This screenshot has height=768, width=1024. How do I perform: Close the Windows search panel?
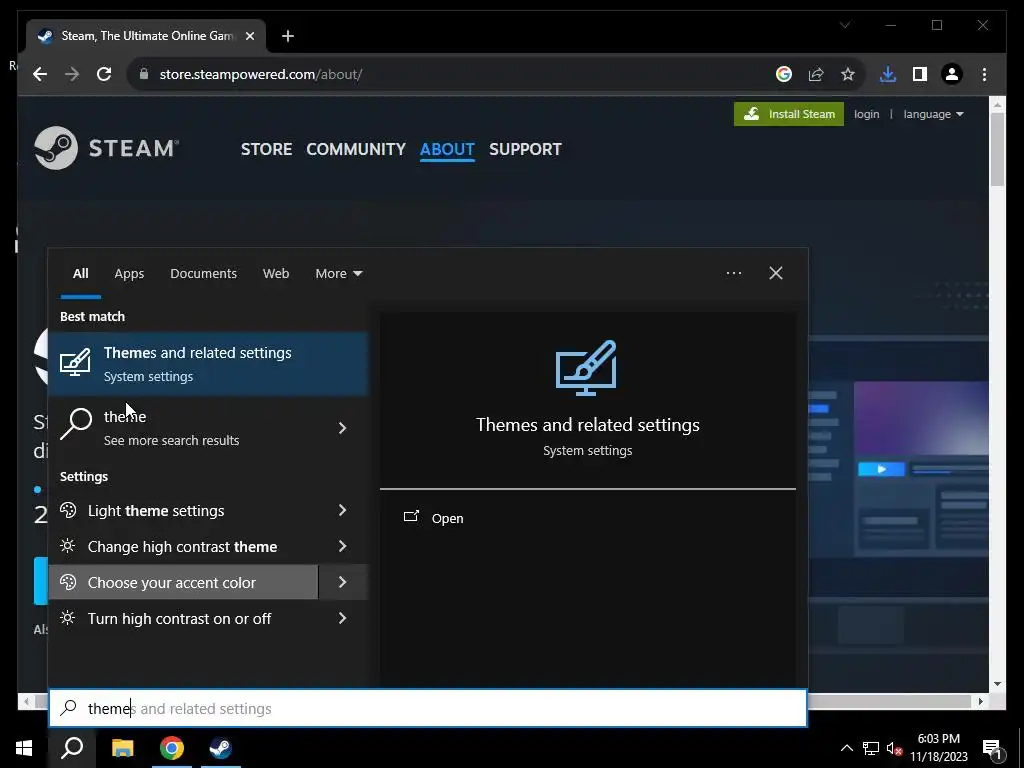(x=776, y=273)
